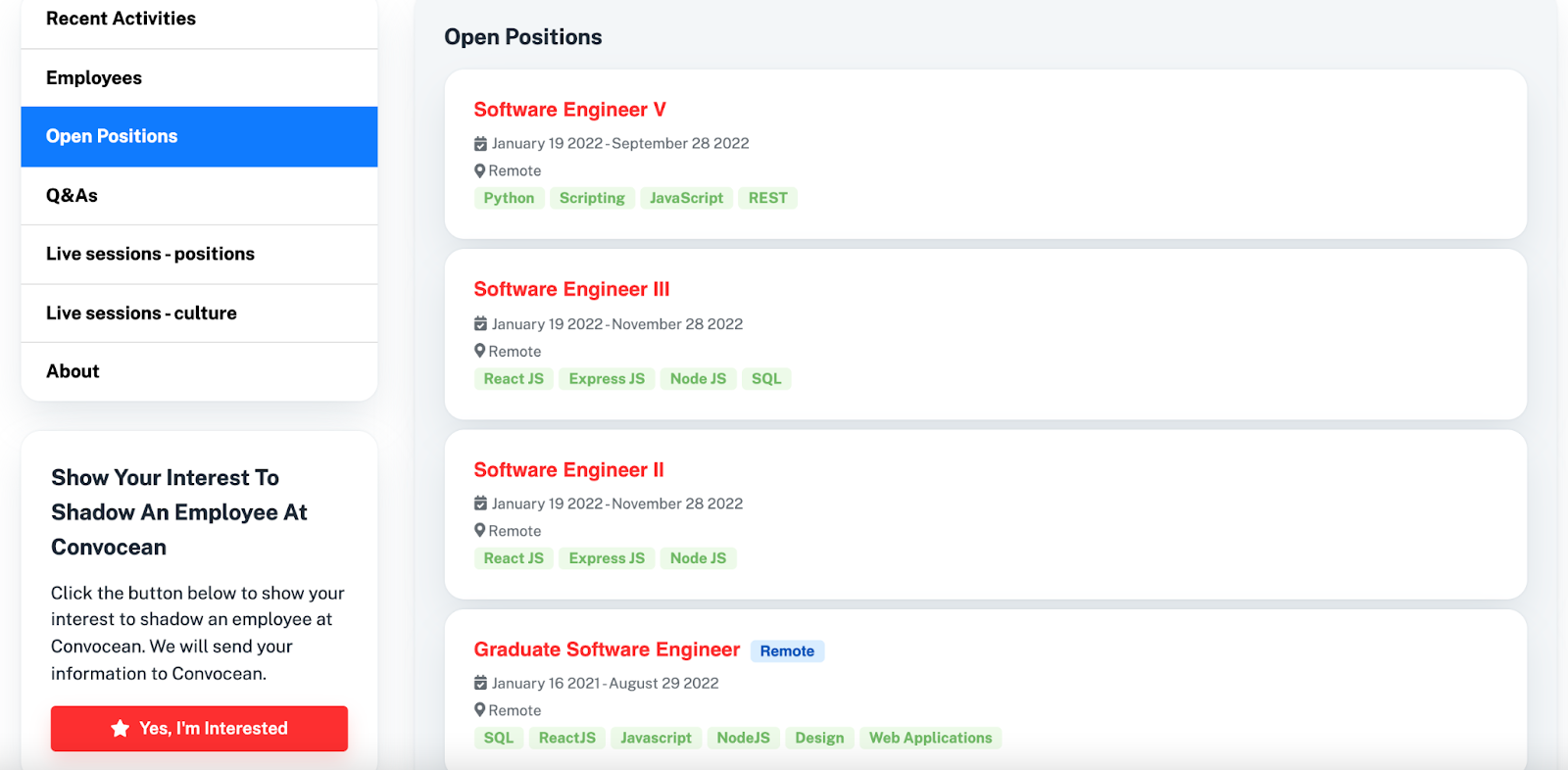Open the Graduate Software Engineer position
Image resolution: width=1568 pixels, height=770 pixels.
607,650
